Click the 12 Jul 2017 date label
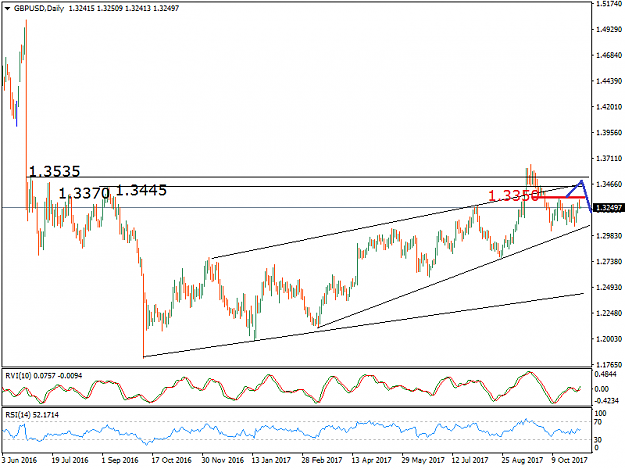The image size is (625, 469). tap(470, 460)
